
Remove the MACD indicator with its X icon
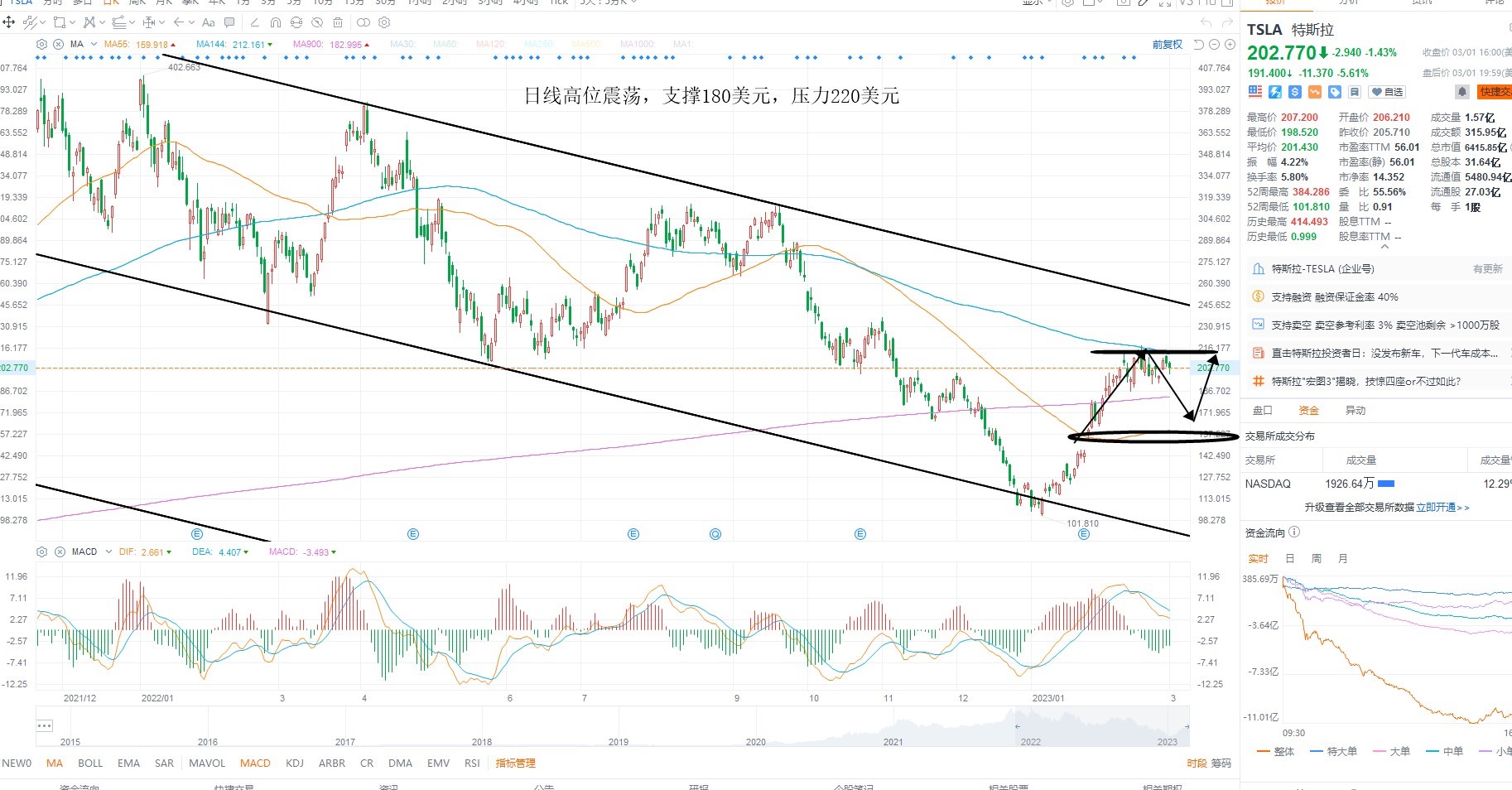(x=59, y=552)
